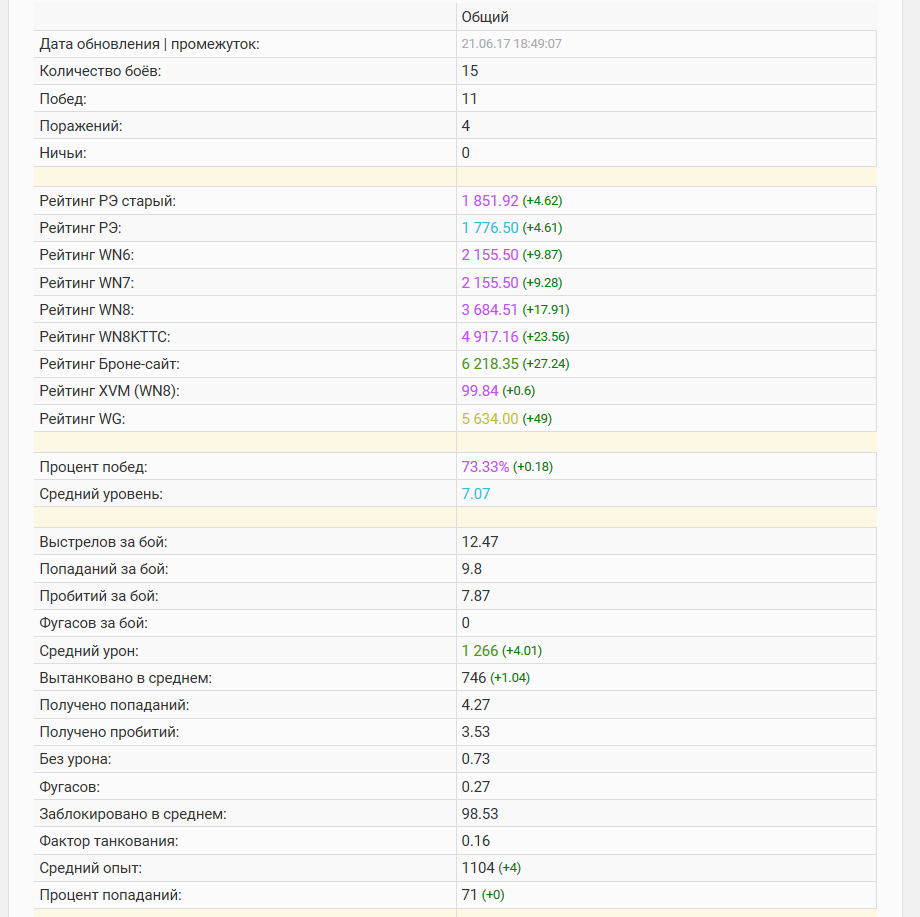Click the 'Средний урон' value 1 266

[x=479, y=651]
